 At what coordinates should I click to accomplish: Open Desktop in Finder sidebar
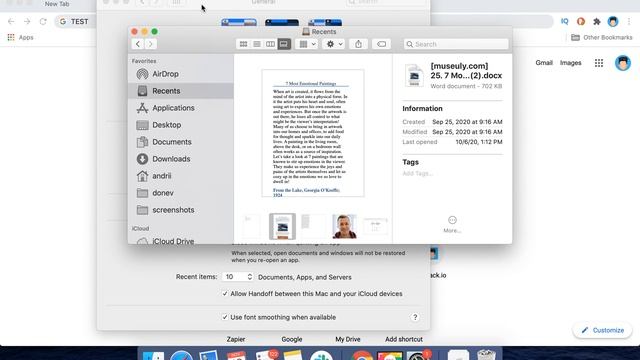pyautogui.click(x=181, y=125)
